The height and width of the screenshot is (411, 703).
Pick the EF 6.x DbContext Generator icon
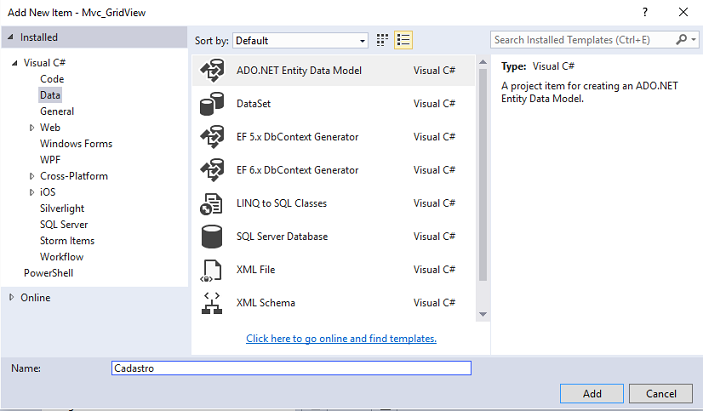[x=212, y=170]
